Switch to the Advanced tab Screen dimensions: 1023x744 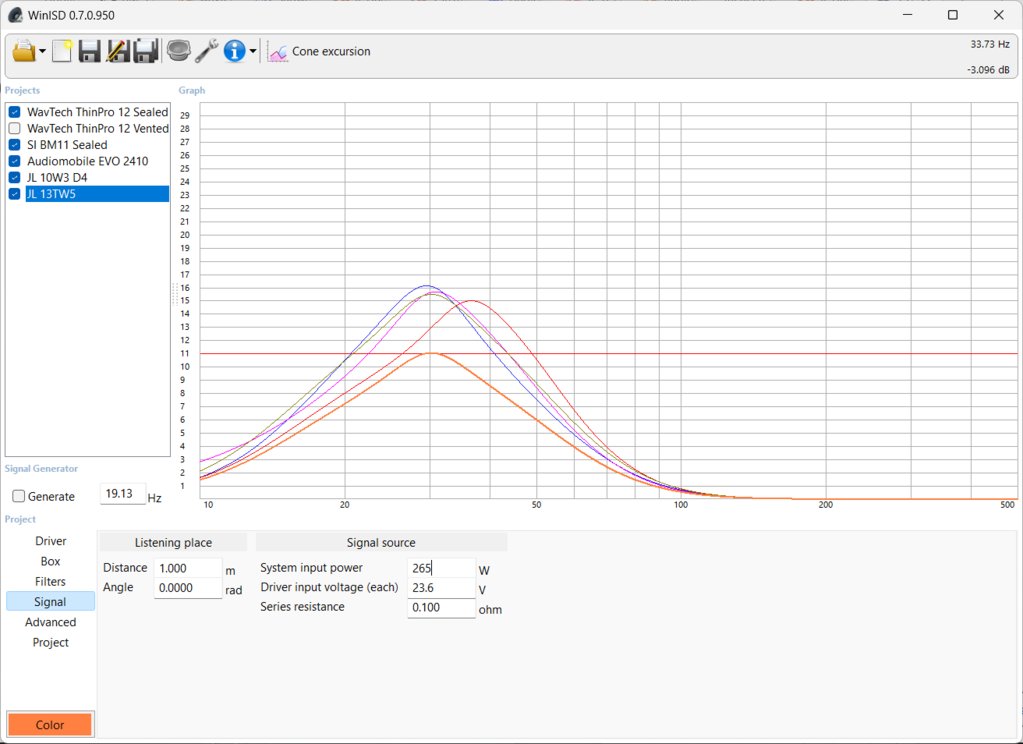click(50, 622)
